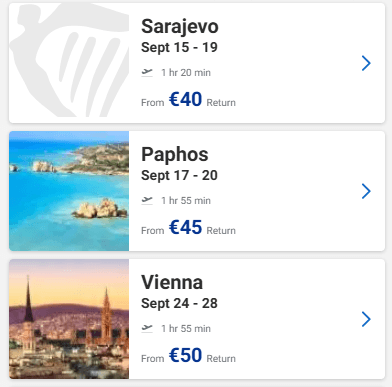Click the harp logo placeholder image for Sarajevo
Image resolution: width=392 pixels, height=387 pixels.
69,63
